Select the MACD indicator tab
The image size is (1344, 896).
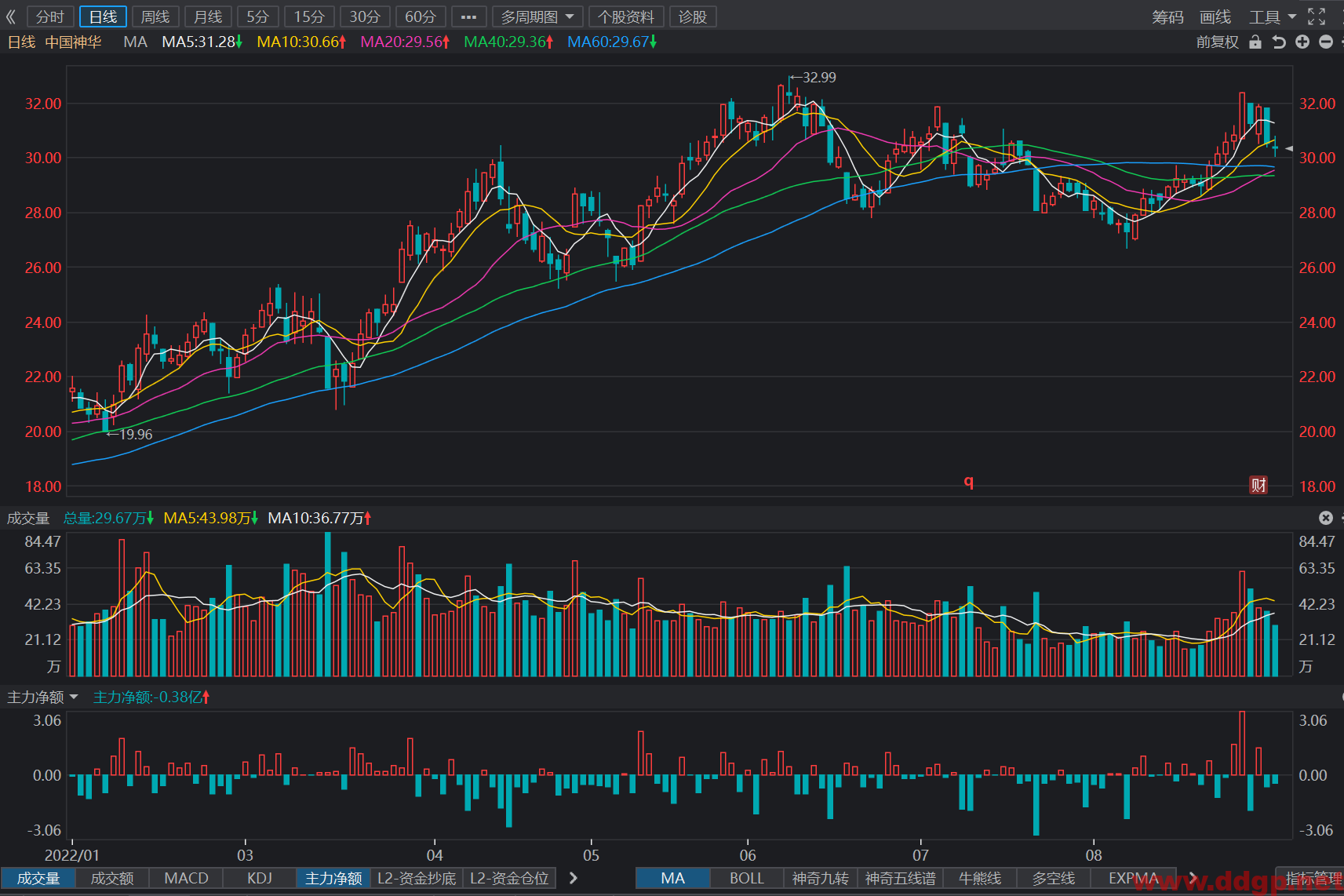[x=187, y=878]
